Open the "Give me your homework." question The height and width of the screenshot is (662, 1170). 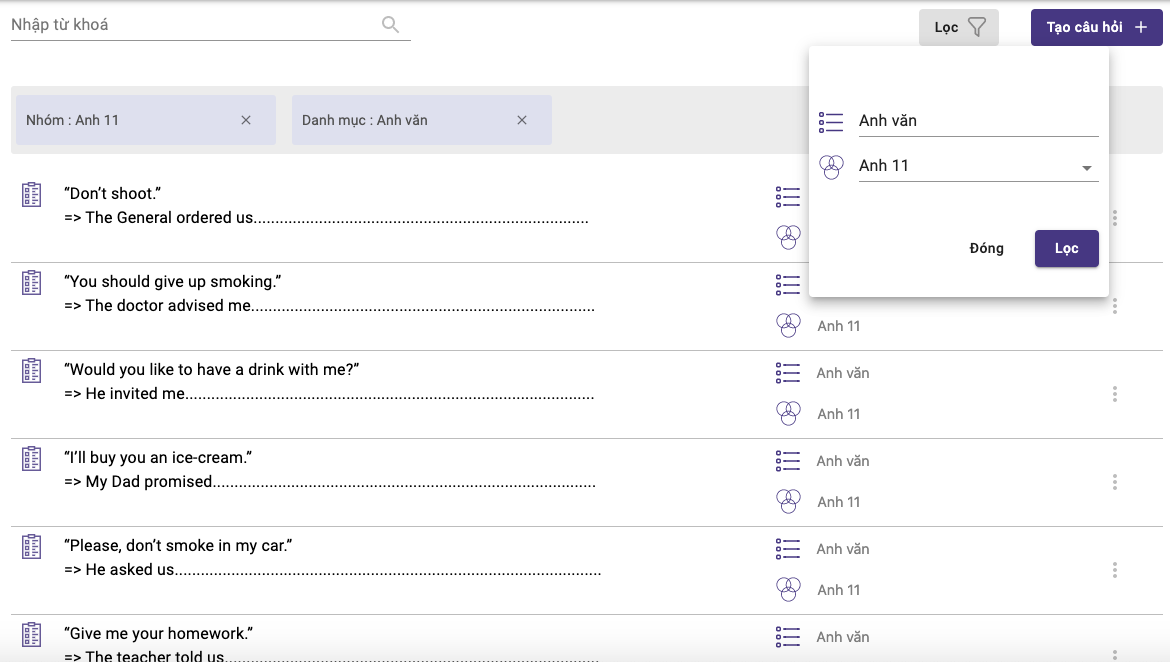point(158,634)
